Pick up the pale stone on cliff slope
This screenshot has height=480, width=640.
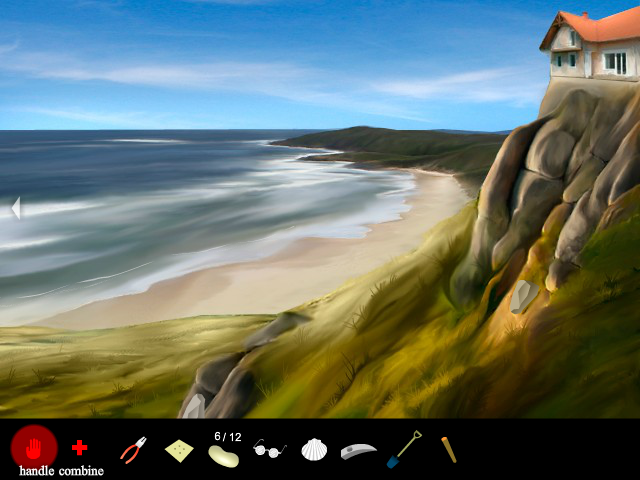524,297
